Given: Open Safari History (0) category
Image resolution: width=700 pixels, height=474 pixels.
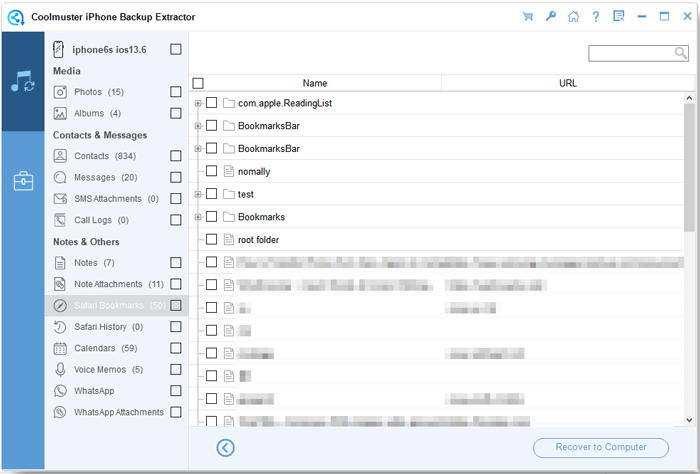Looking at the screenshot, I should pos(117,327).
